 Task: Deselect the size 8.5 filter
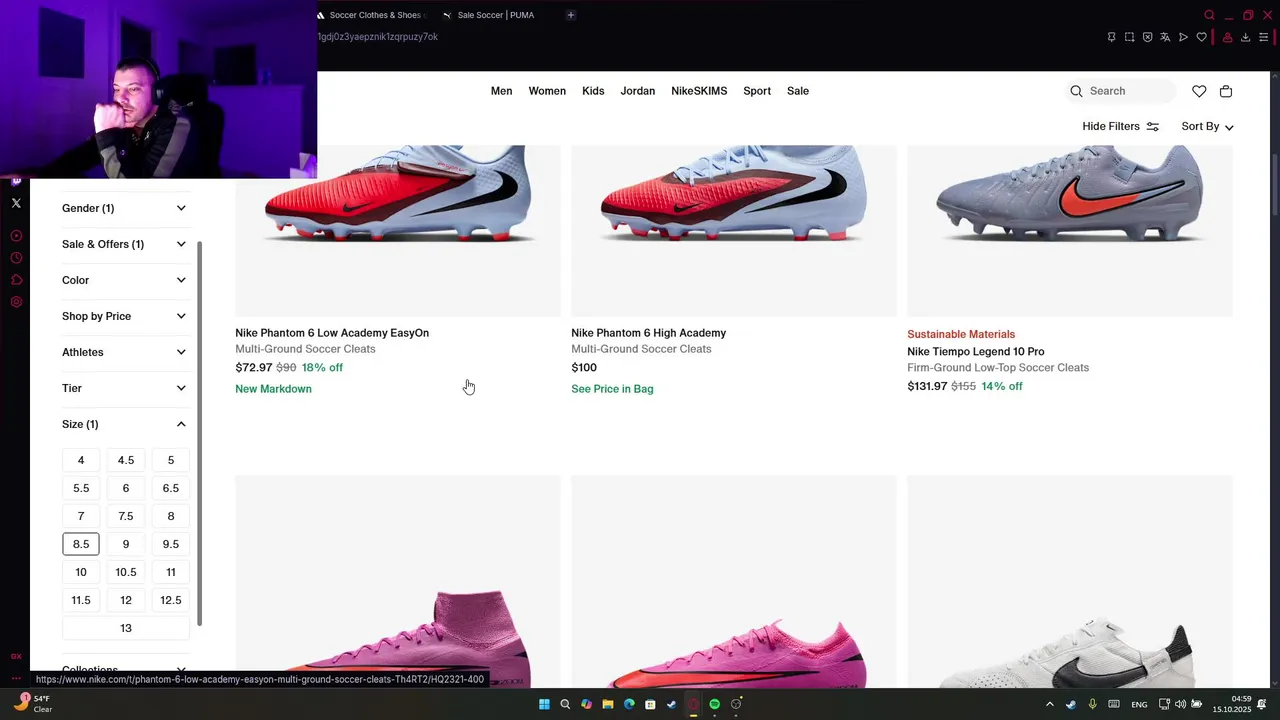tap(81, 544)
